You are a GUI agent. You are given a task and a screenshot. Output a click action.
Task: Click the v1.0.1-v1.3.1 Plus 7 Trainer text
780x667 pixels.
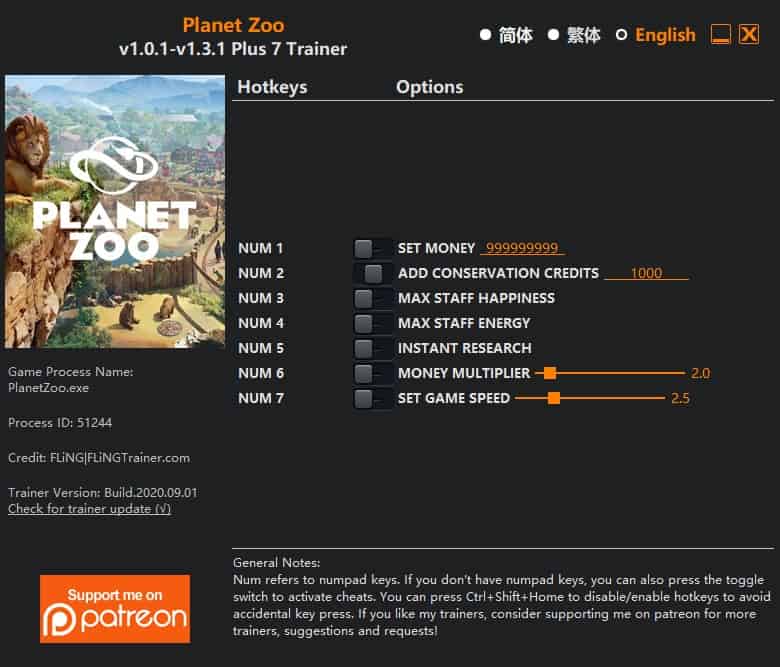[233, 49]
